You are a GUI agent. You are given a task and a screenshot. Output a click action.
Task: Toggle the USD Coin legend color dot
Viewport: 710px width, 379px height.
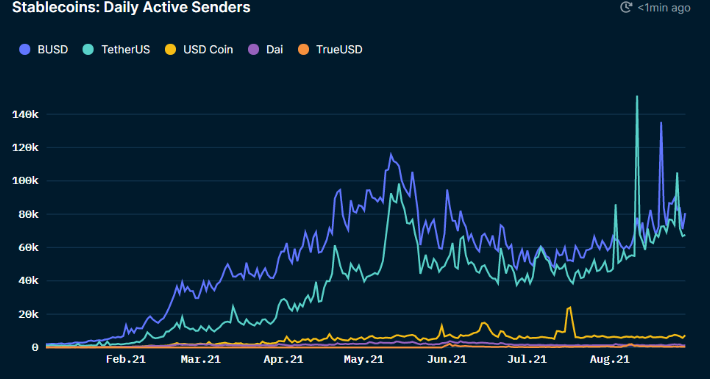click(170, 49)
